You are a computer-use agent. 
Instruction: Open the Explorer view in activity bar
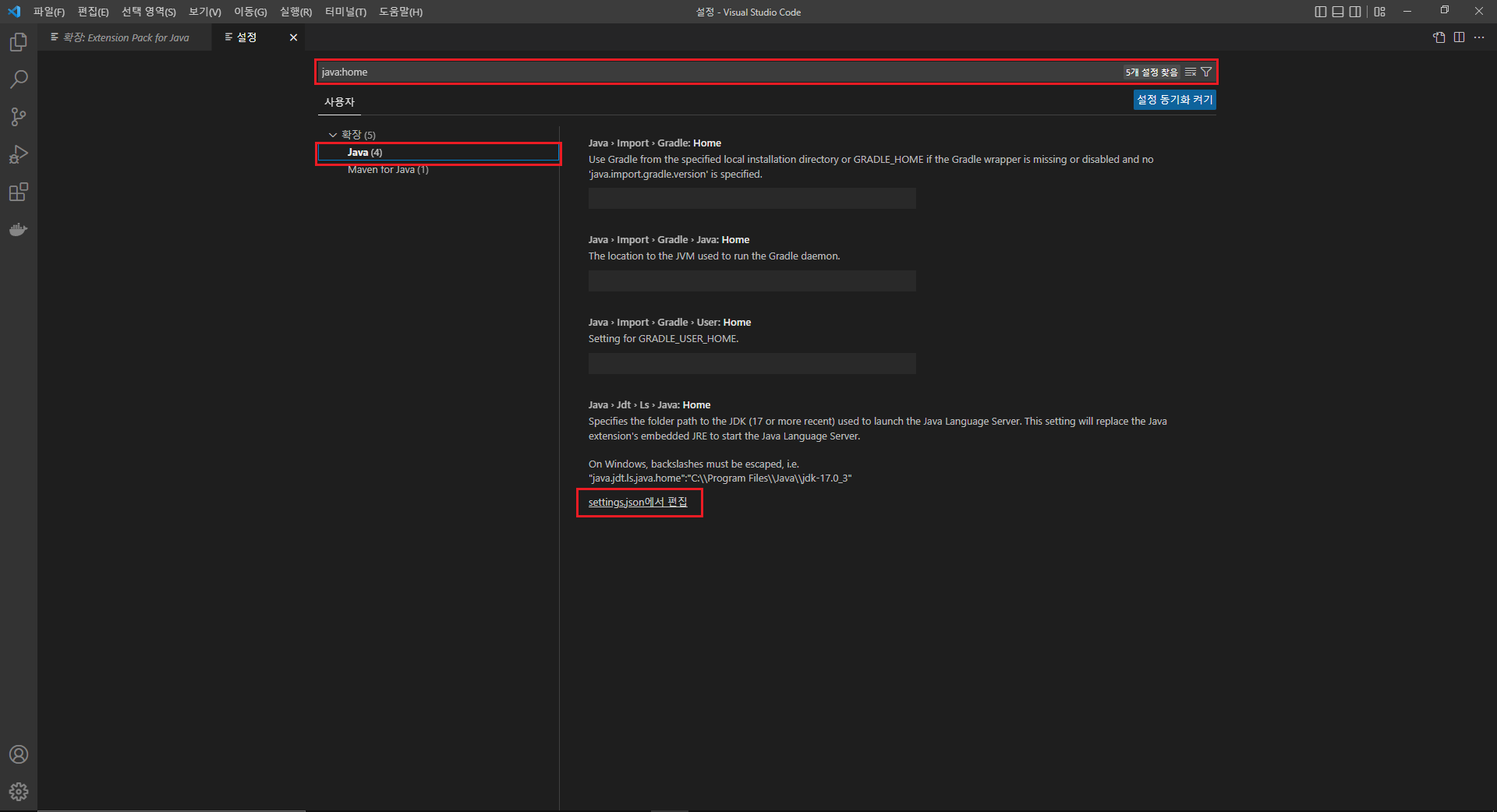19,42
